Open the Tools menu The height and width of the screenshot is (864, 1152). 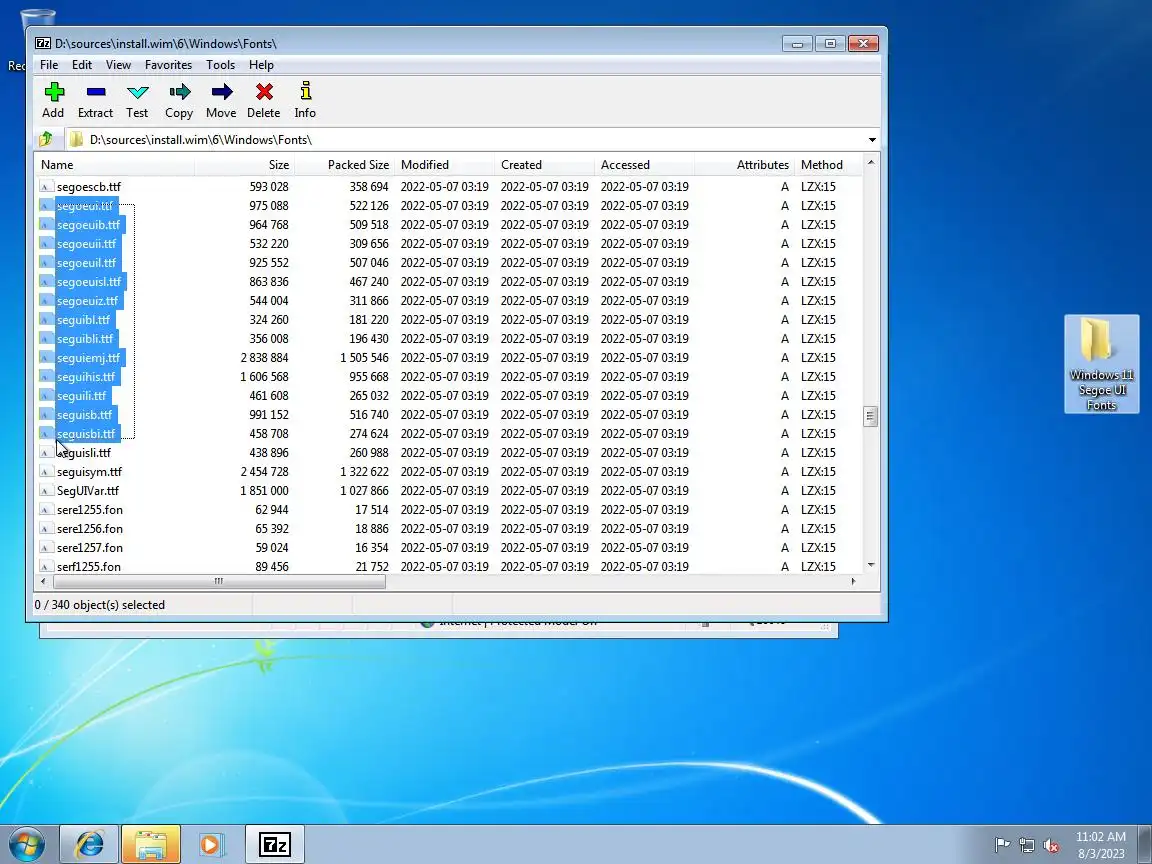click(x=220, y=65)
